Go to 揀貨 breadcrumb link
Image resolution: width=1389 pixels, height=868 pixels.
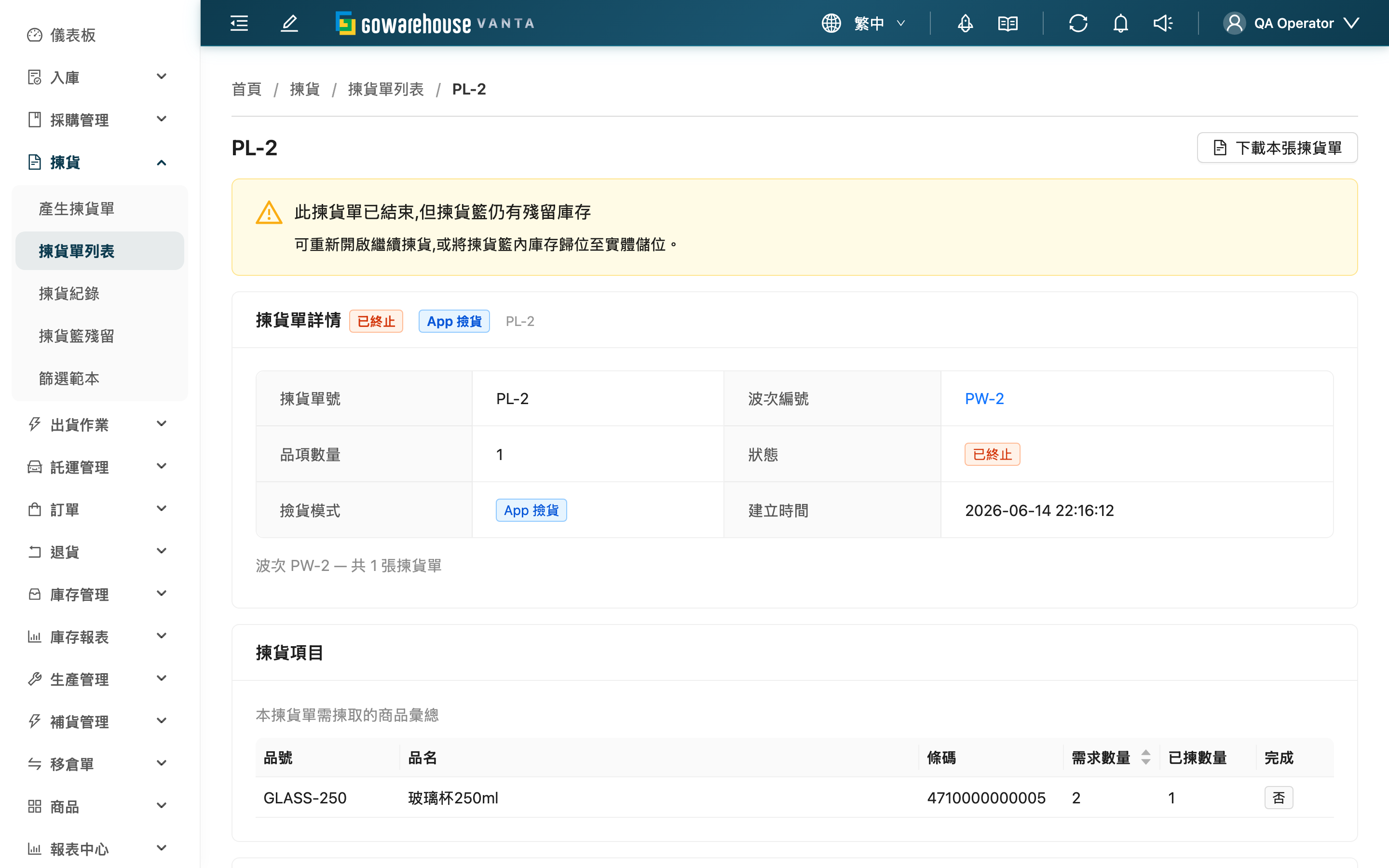click(304, 89)
